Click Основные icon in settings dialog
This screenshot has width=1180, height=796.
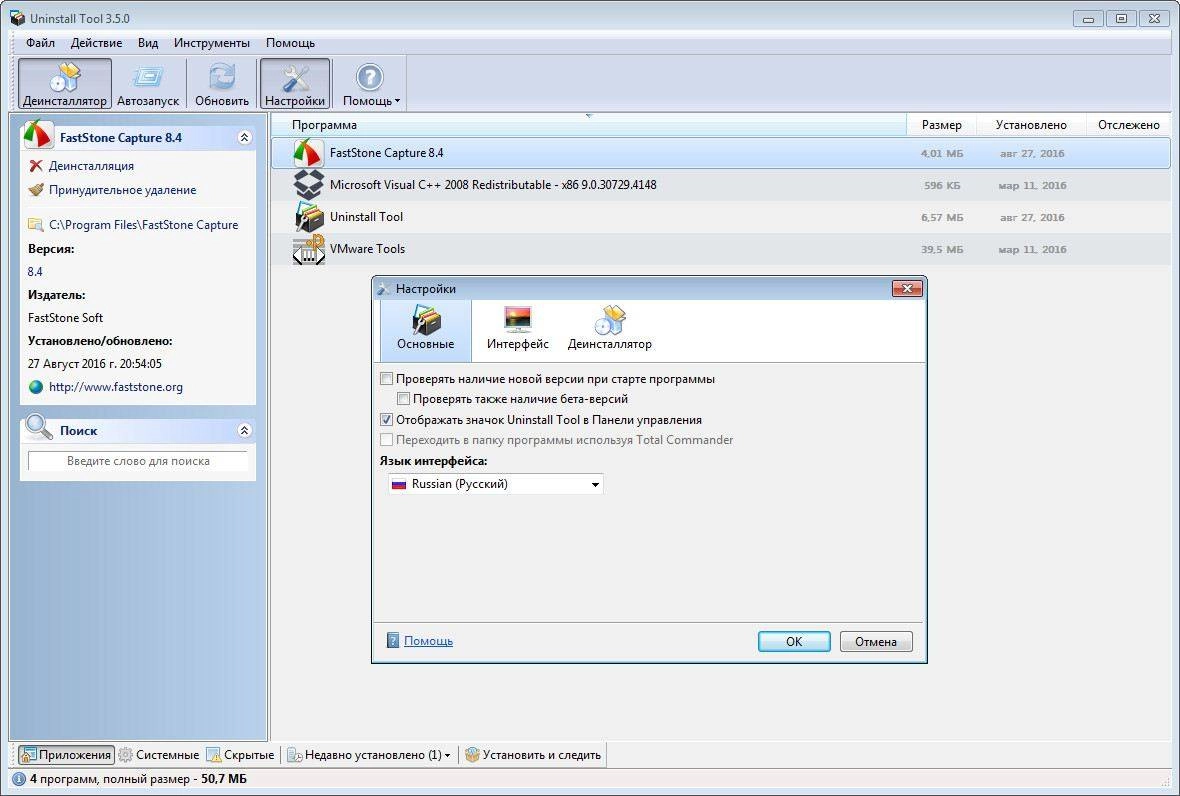tap(426, 321)
